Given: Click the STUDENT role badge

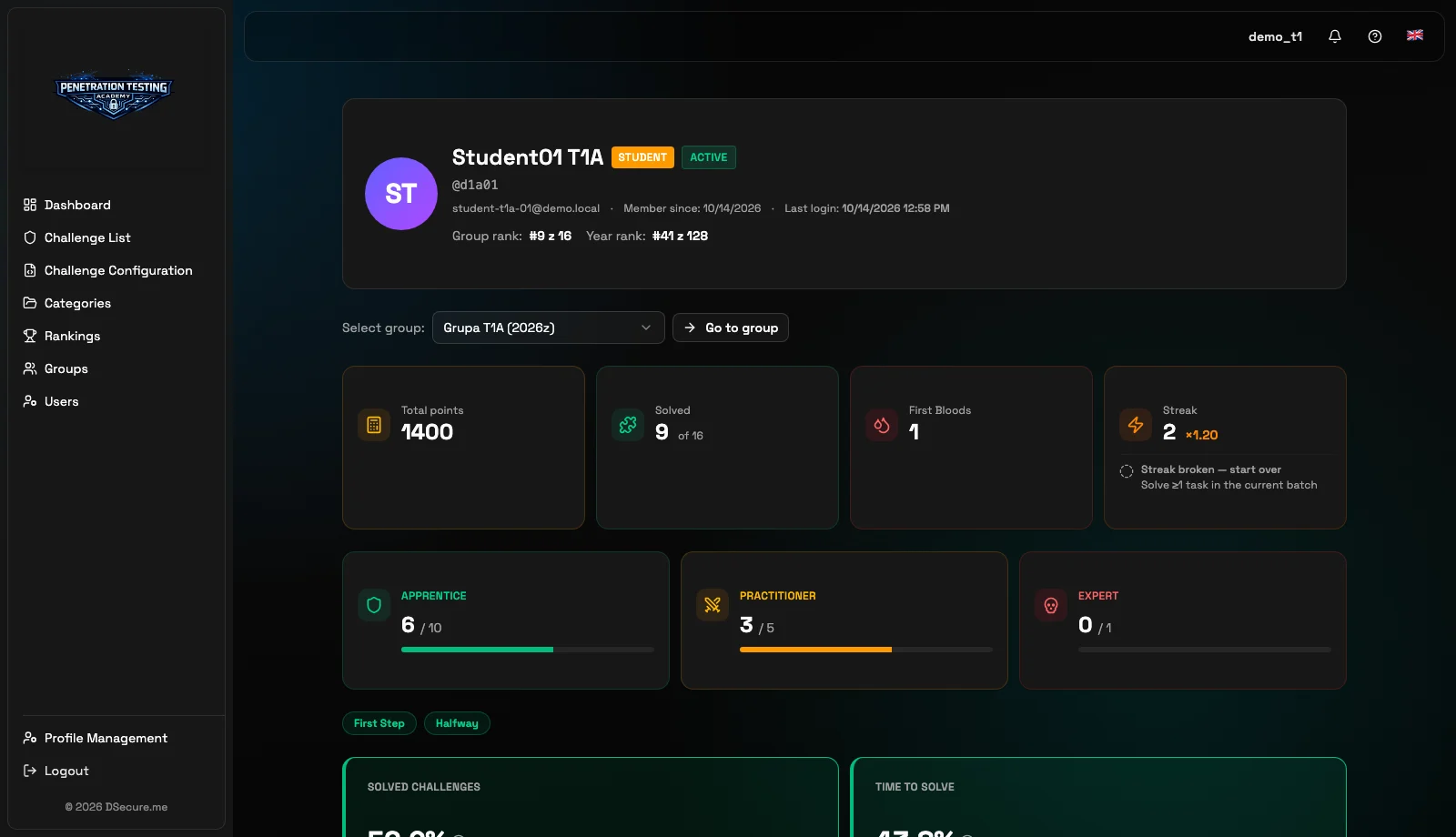Looking at the screenshot, I should 642,157.
